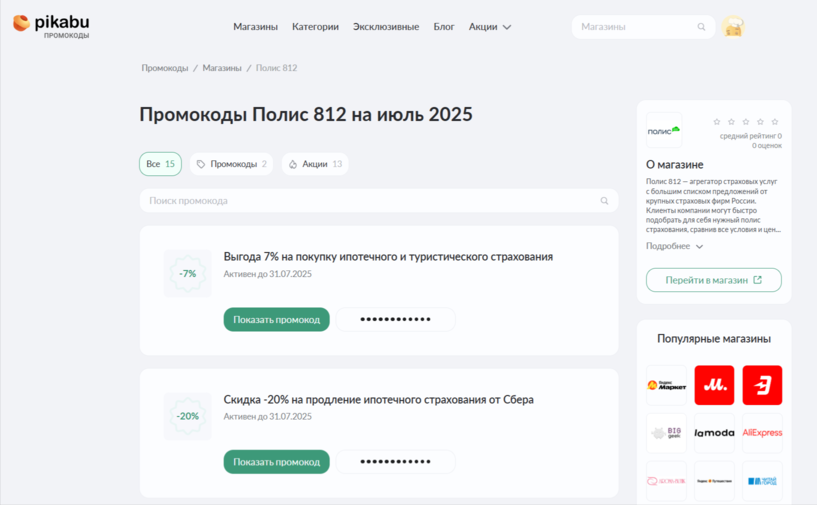The image size is (817, 505).
Task: Click the -7% discount badge
Action: pyautogui.click(x=188, y=273)
